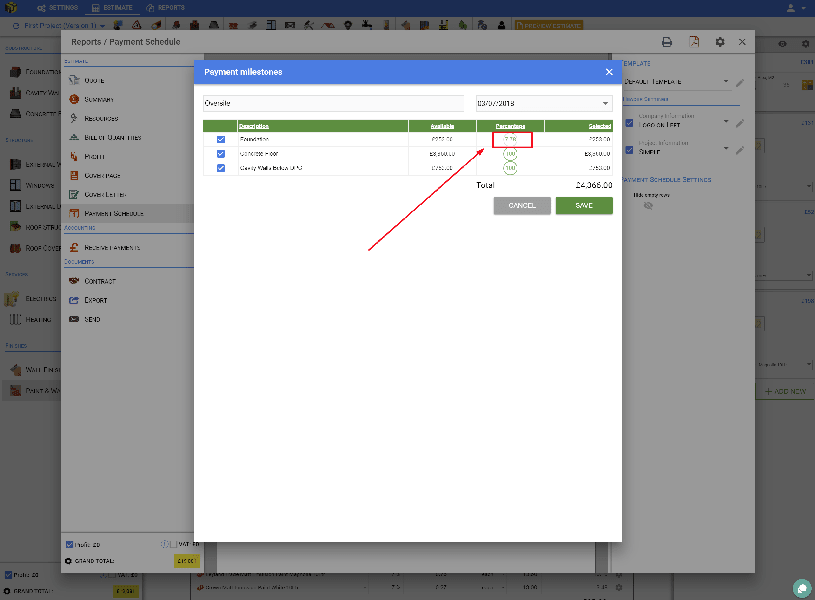815x600 pixels.
Task: Click the PDF export icon
Action: pyautogui.click(x=693, y=42)
